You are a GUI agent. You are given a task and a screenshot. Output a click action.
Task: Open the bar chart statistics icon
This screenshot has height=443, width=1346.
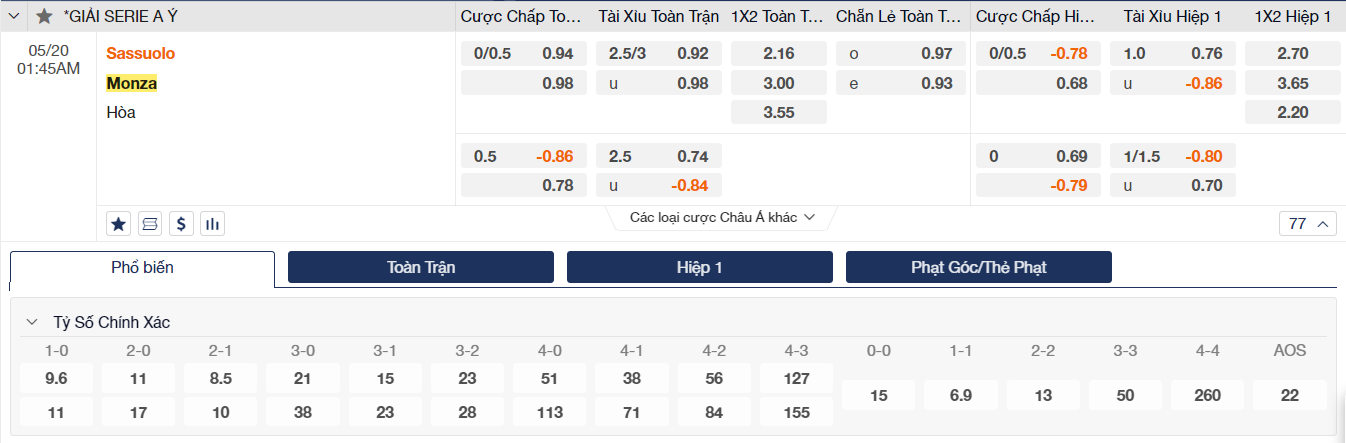point(212,223)
